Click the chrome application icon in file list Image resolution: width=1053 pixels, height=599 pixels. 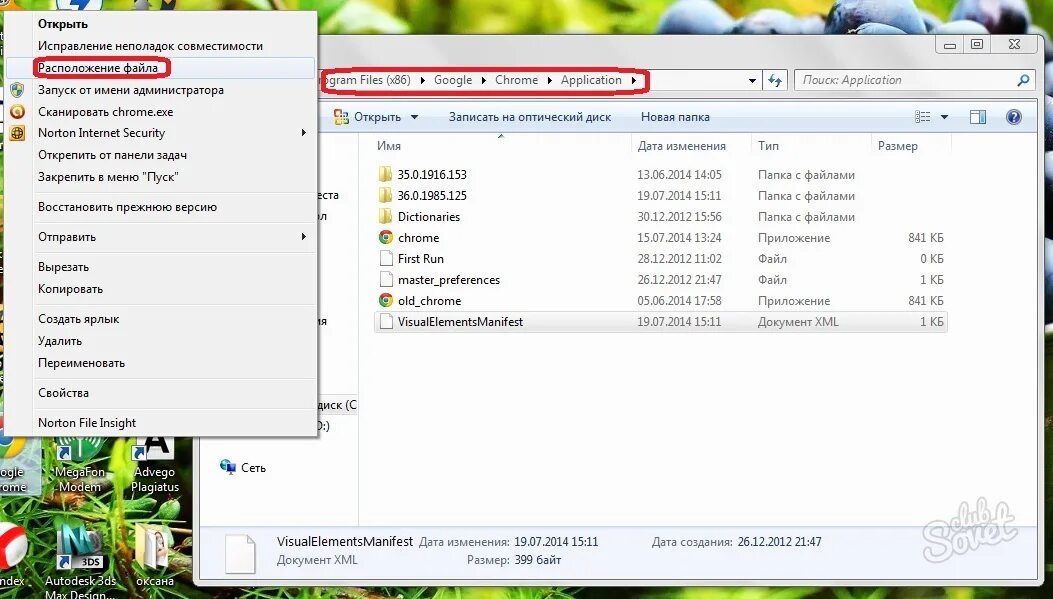tap(385, 237)
